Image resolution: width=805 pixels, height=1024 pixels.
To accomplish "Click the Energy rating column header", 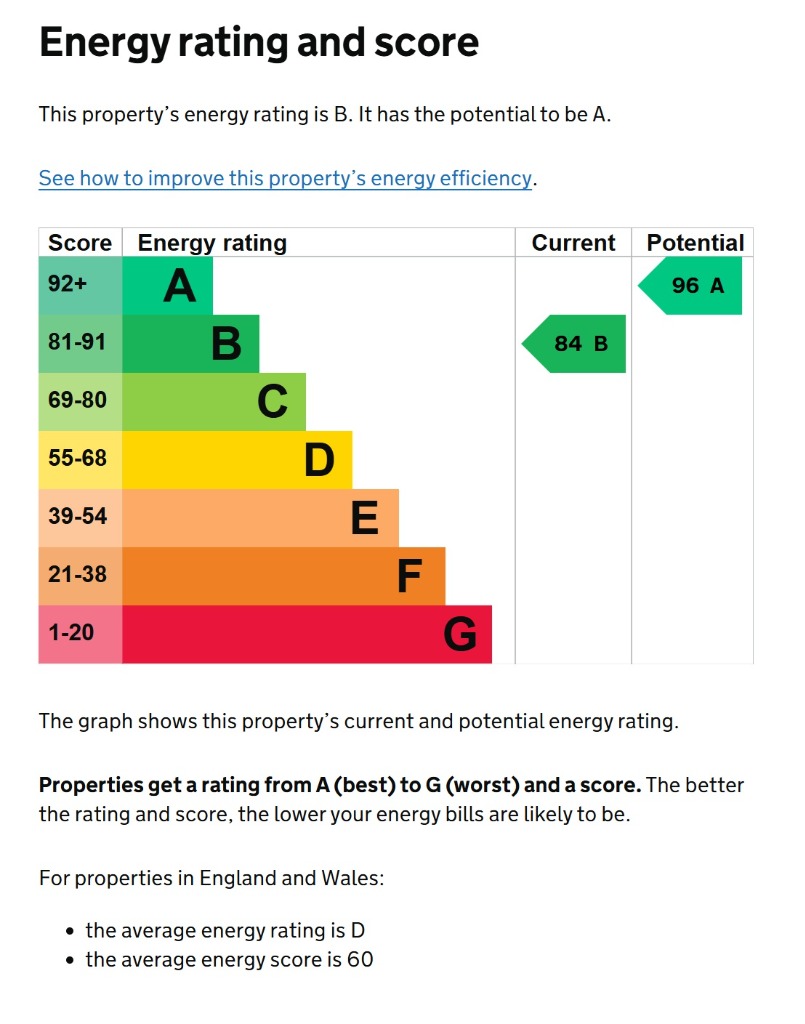I will (212, 243).
